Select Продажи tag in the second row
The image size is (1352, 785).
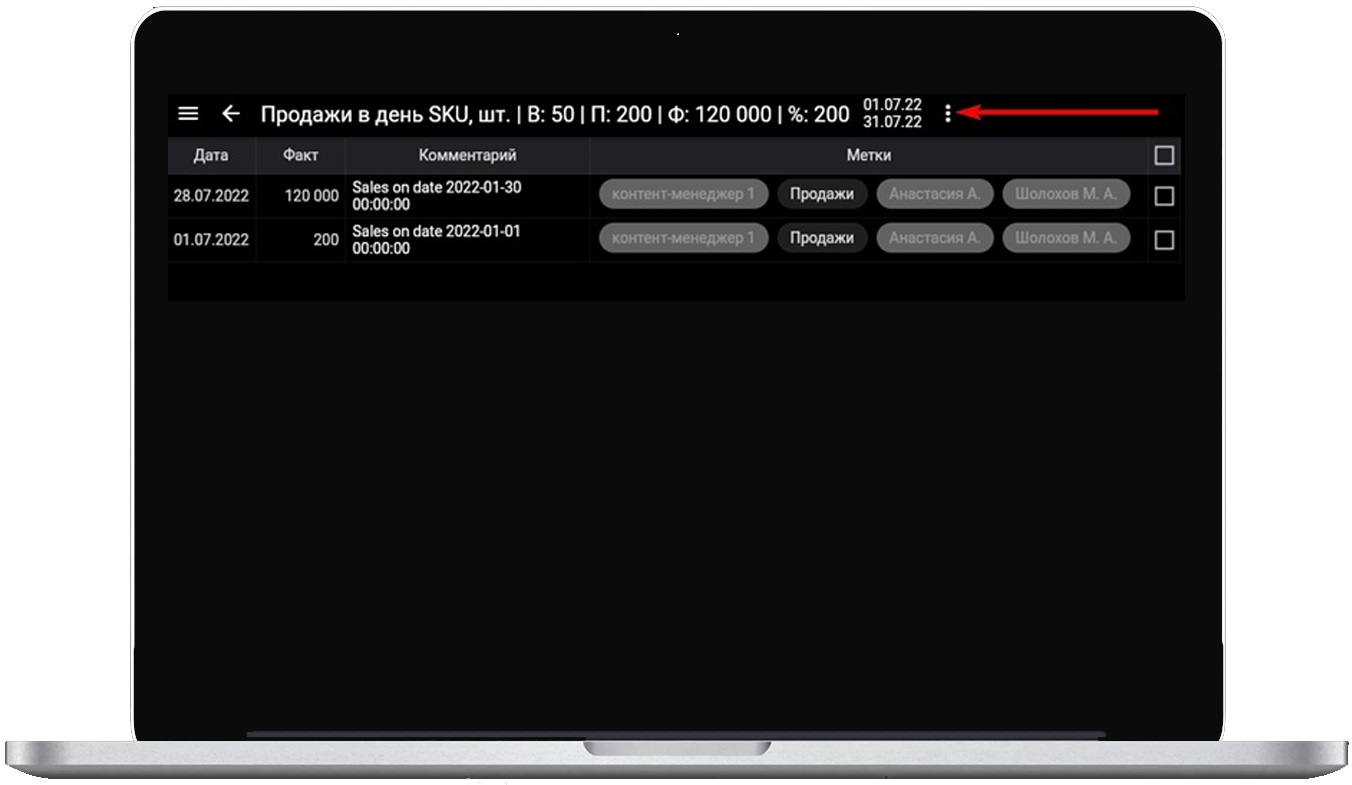[x=821, y=238]
